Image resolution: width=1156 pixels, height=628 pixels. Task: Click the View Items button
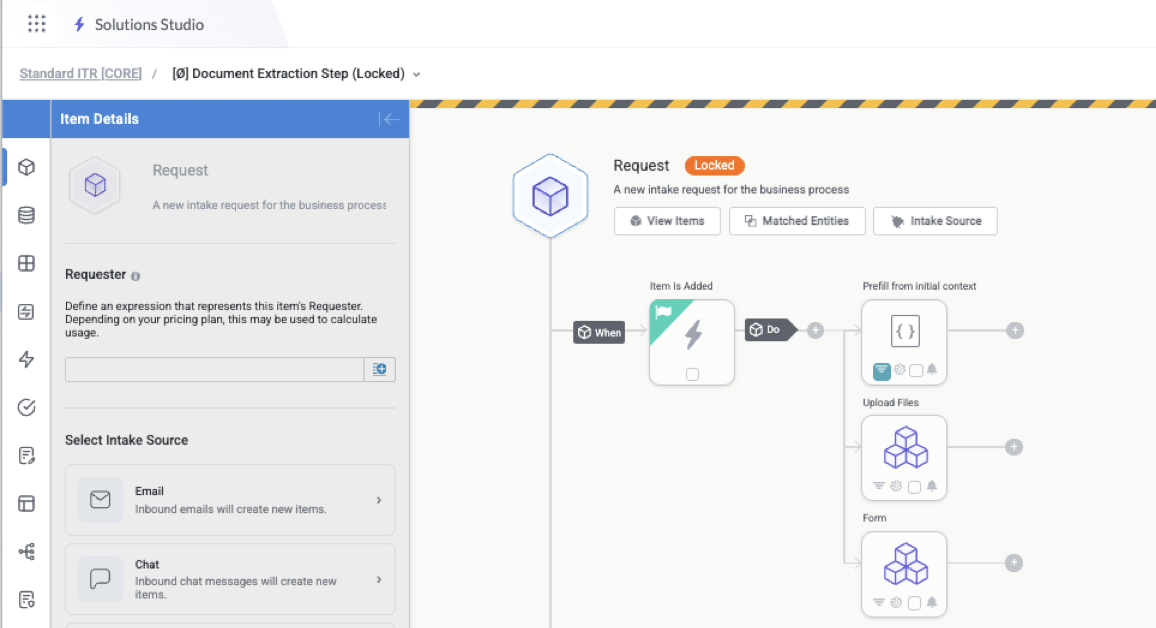667,221
